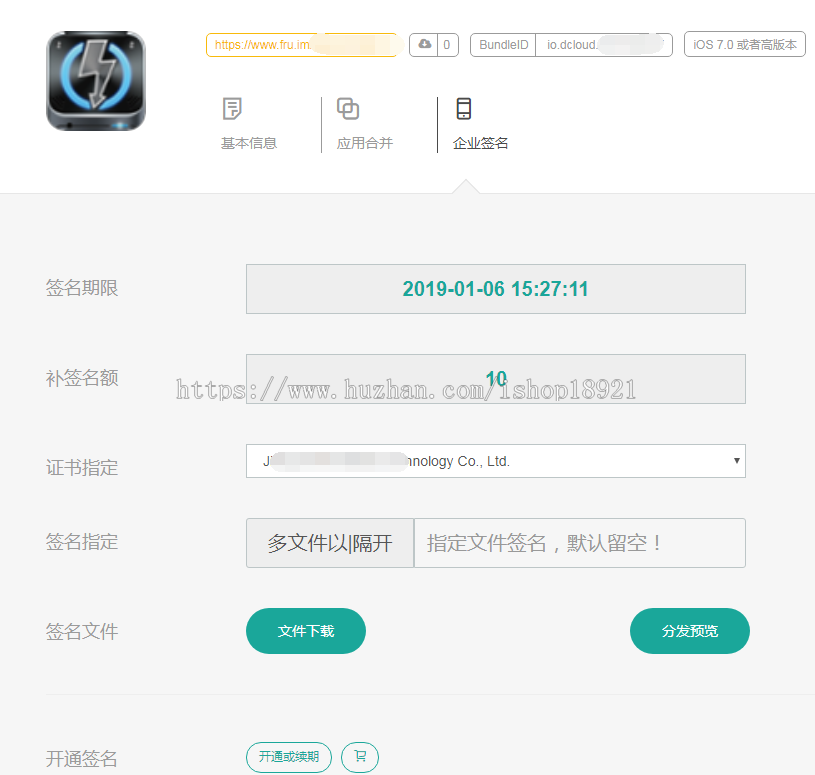
Task: Click the 开通或续期 button
Action: pyautogui.click(x=288, y=757)
